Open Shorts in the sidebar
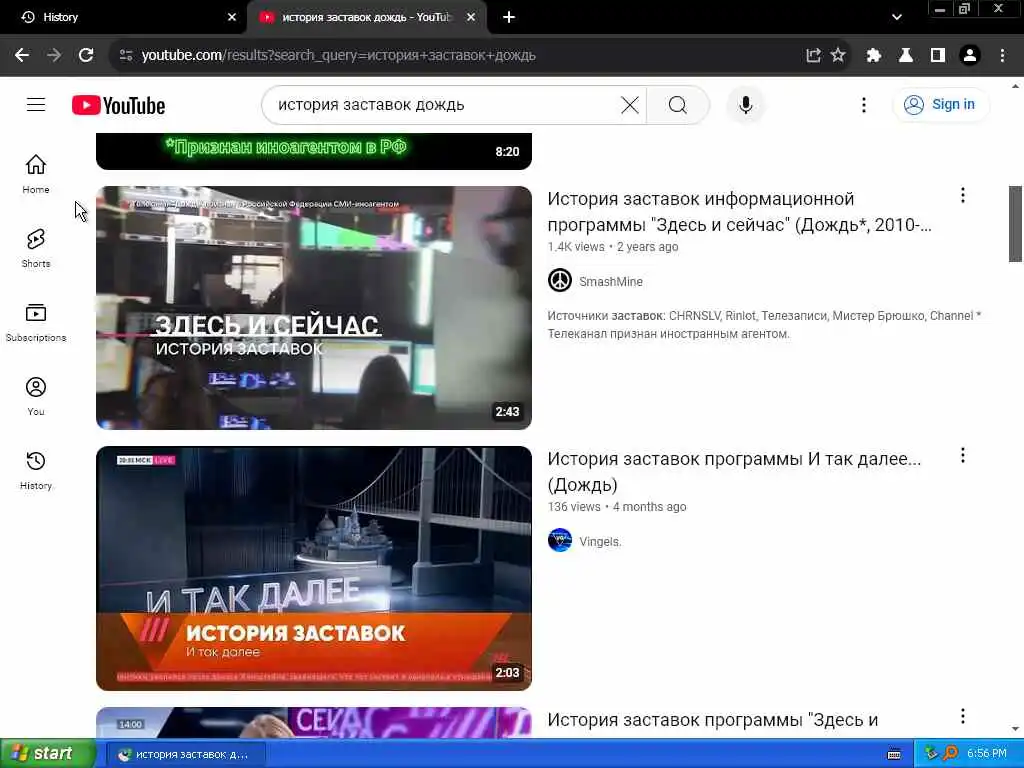This screenshot has height=768, width=1024. [36, 248]
